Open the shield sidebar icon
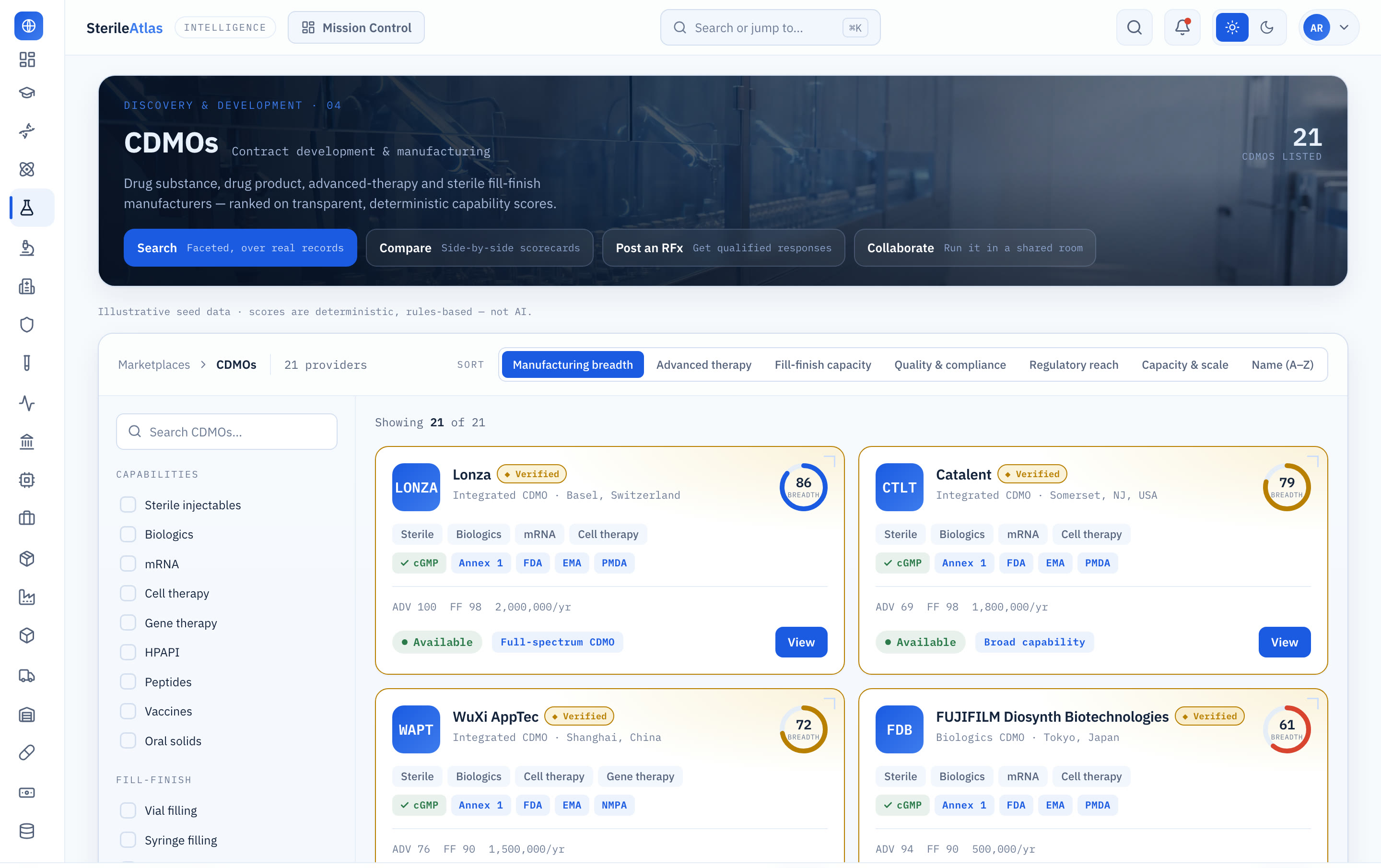Viewport: 1381px width, 868px height. [27, 325]
